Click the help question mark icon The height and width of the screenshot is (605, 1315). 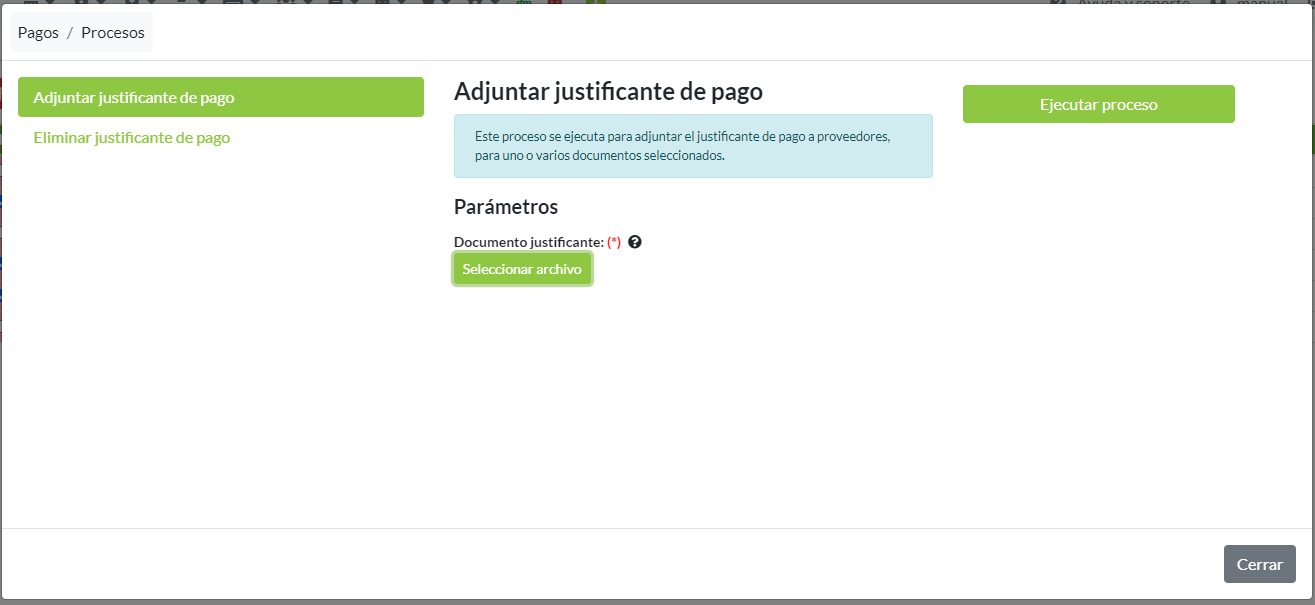coord(634,242)
